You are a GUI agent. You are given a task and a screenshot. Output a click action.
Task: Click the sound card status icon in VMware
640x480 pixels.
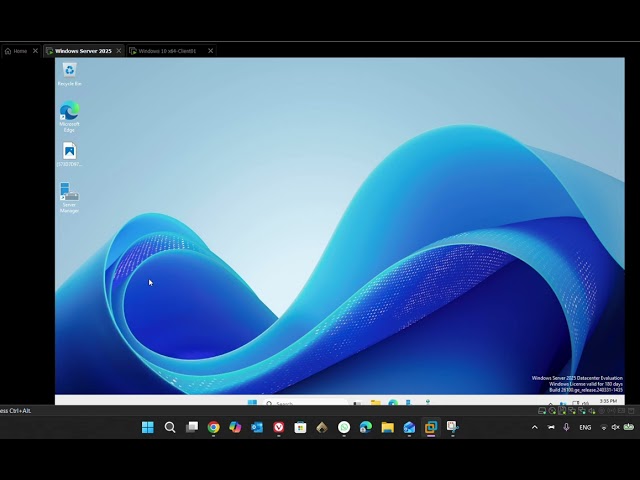click(x=592, y=411)
